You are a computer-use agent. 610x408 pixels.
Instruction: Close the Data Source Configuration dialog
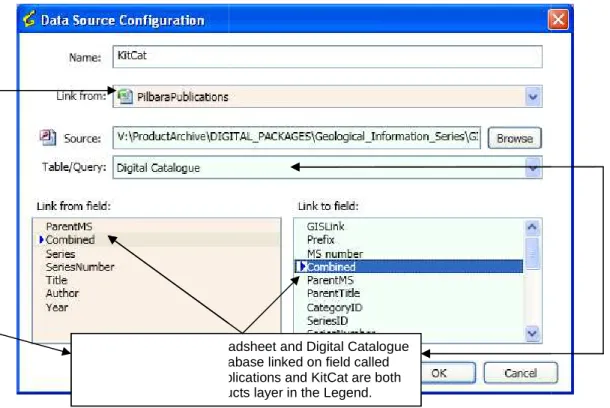point(558,19)
